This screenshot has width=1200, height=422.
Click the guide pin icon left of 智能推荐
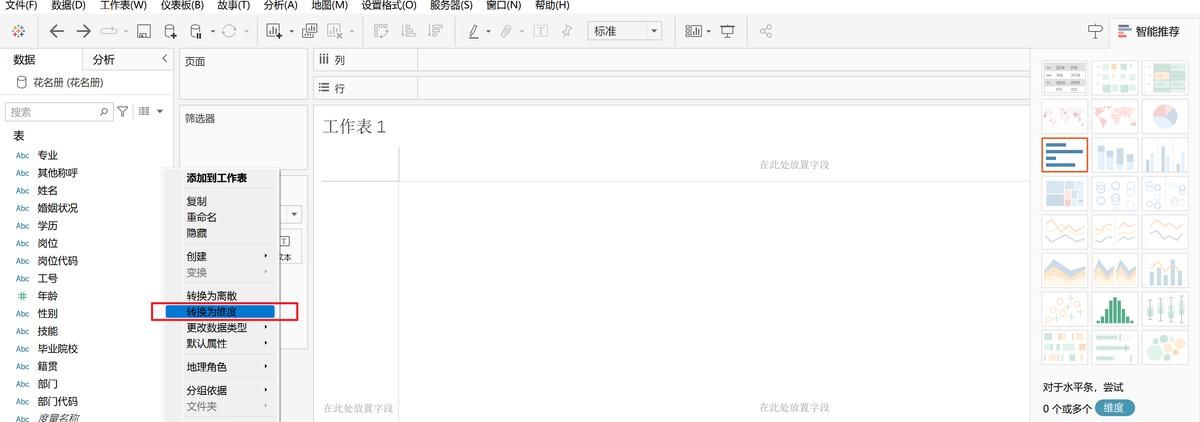tap(1096, 31)
